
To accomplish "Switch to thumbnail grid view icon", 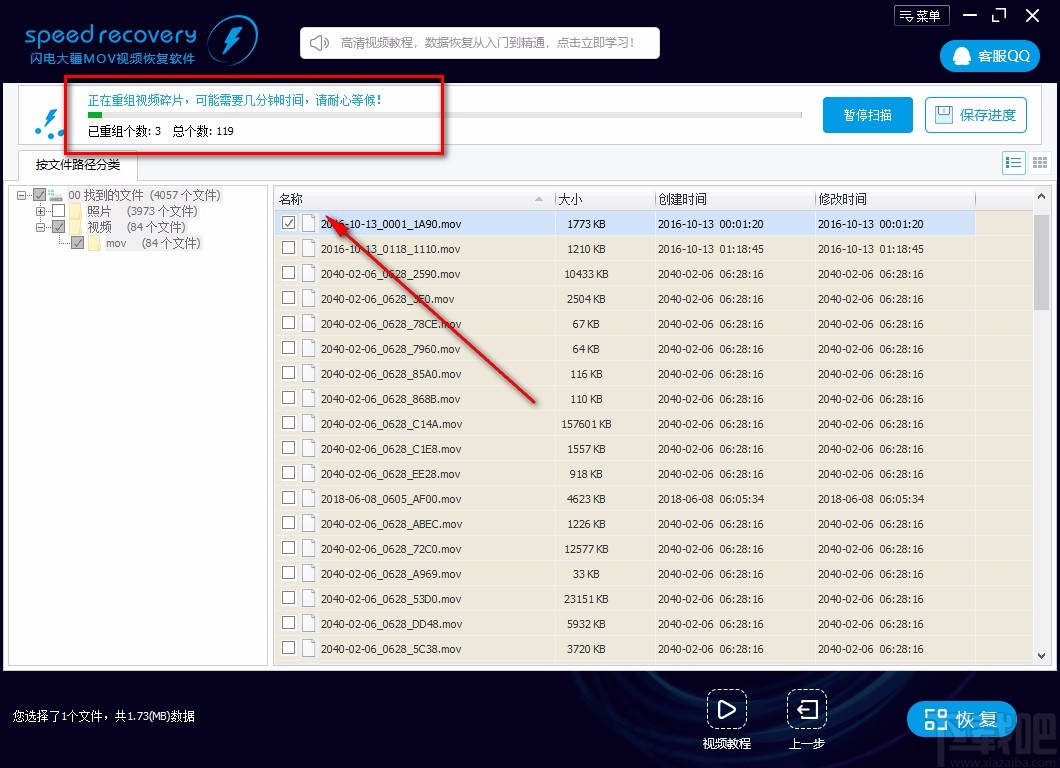I will tap(1039, 163).
